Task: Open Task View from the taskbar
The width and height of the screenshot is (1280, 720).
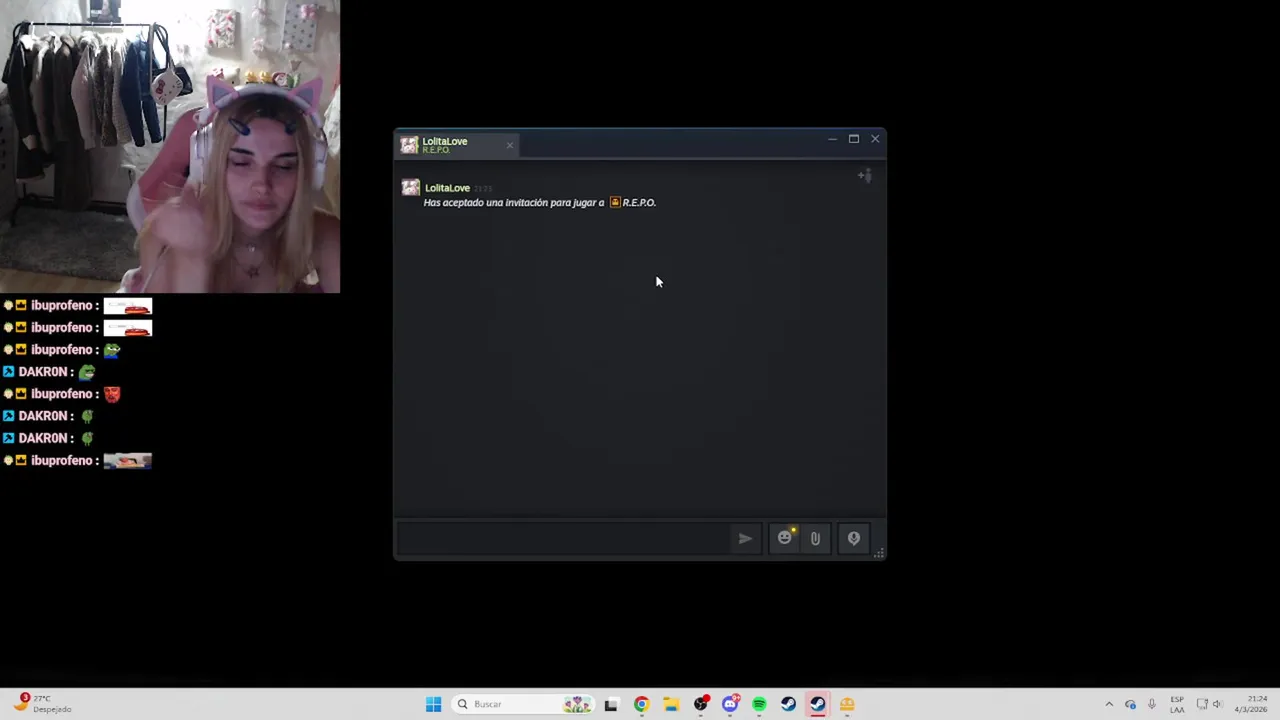Action: (611, 704)
